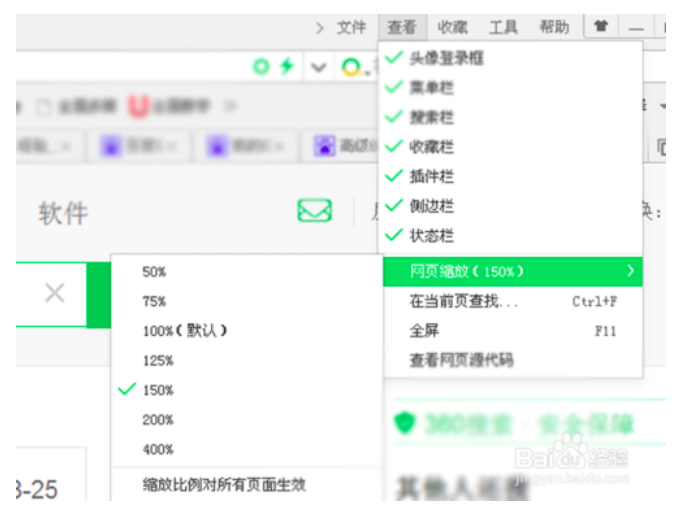
Task: Click the purple paw tab icon
Action: pos(325,145)
